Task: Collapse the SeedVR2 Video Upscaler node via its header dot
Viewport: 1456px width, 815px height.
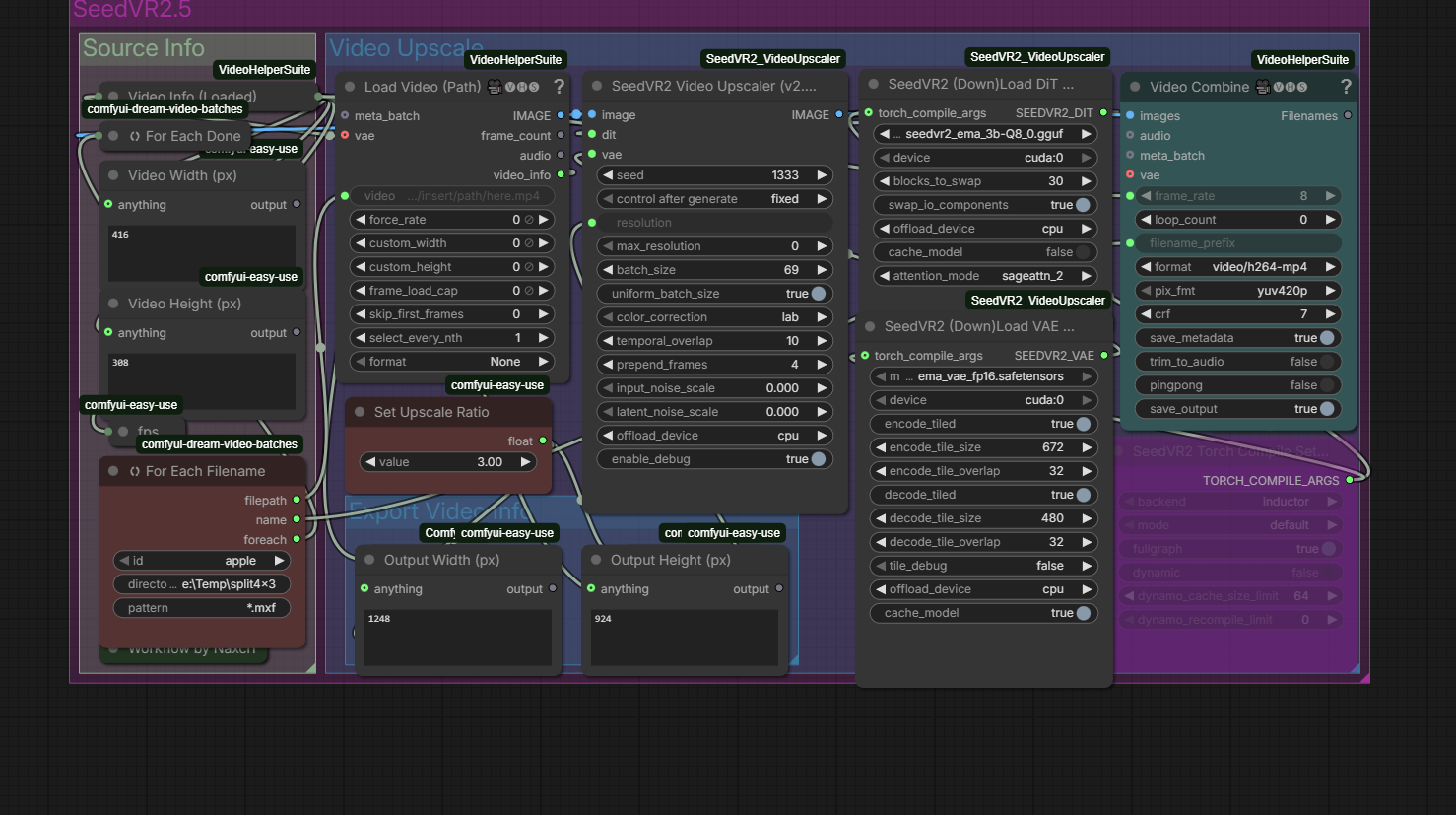Action: [597, 86]
